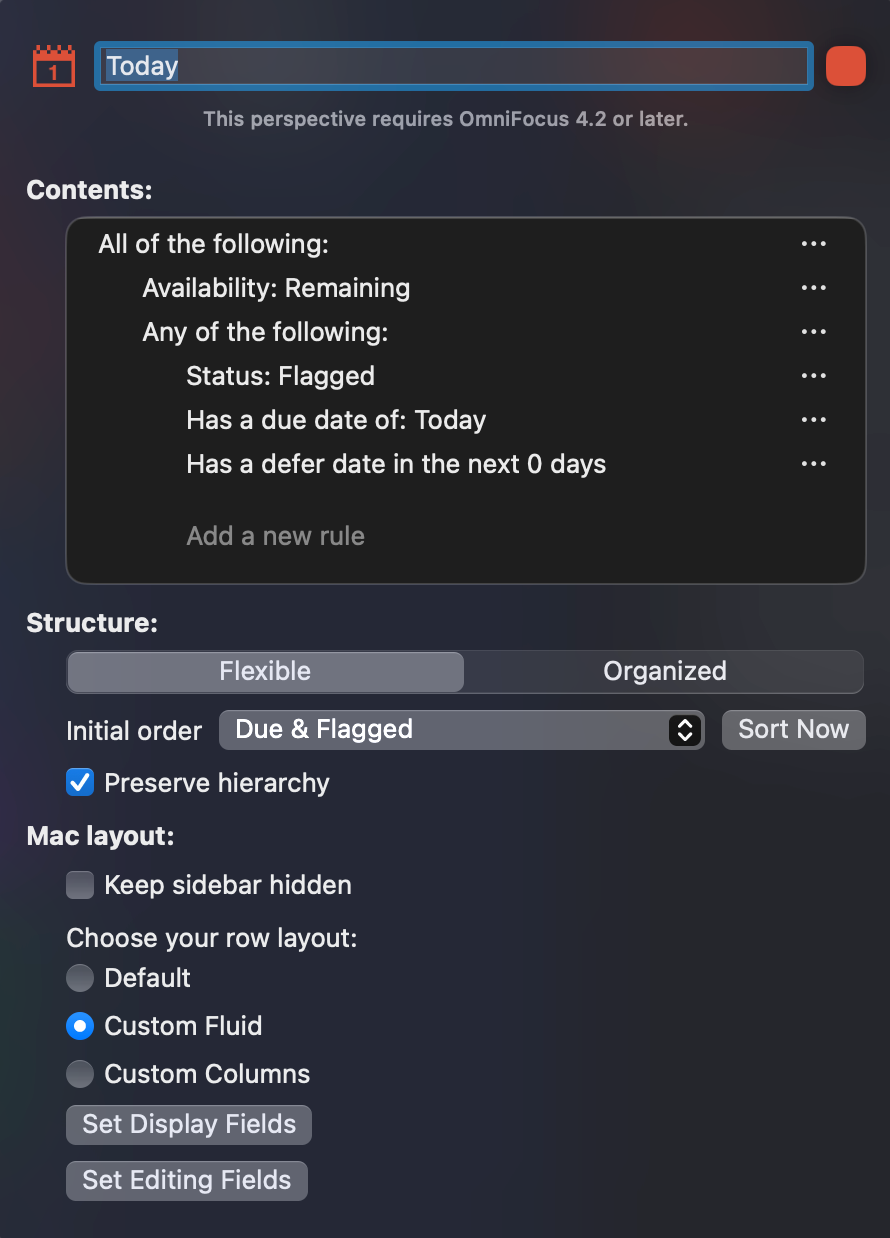The image size is (890, 1238).
Task: Click Set Editing Fields button
Action: [x=187, y=1180]
